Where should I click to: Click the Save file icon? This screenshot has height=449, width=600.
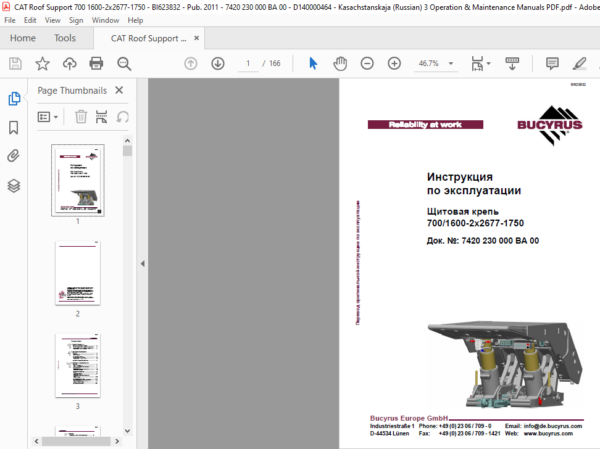[15, 64]
